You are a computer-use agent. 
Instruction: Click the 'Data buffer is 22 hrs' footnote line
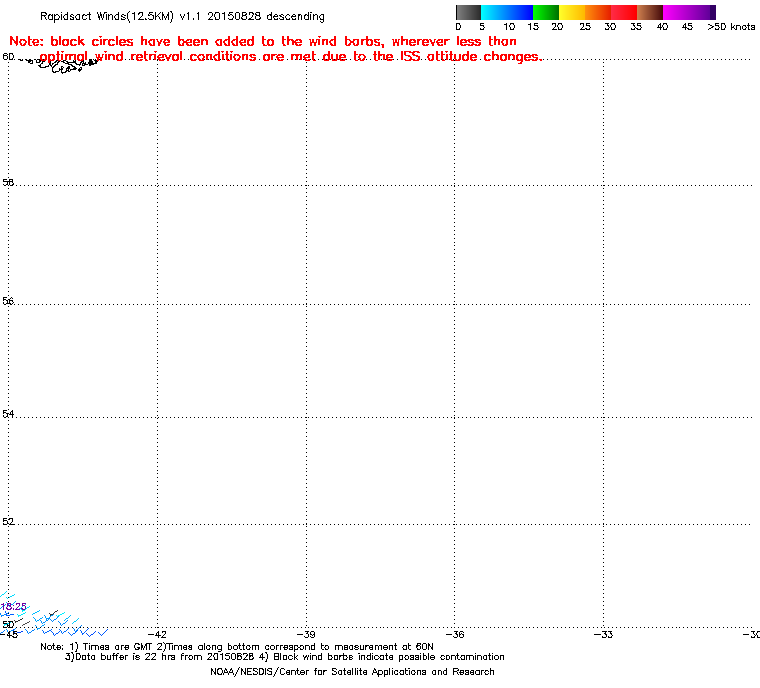(285, 657)
